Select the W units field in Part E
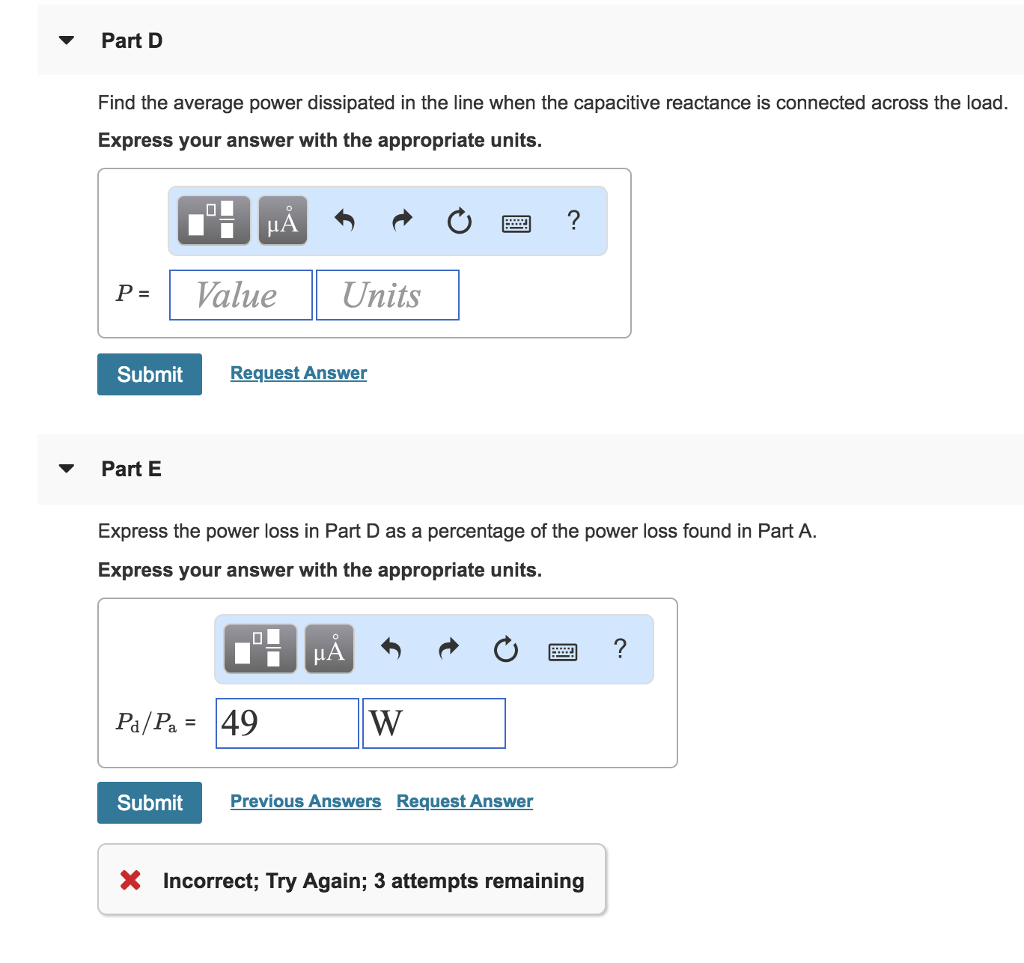 (x=433, y=722)
